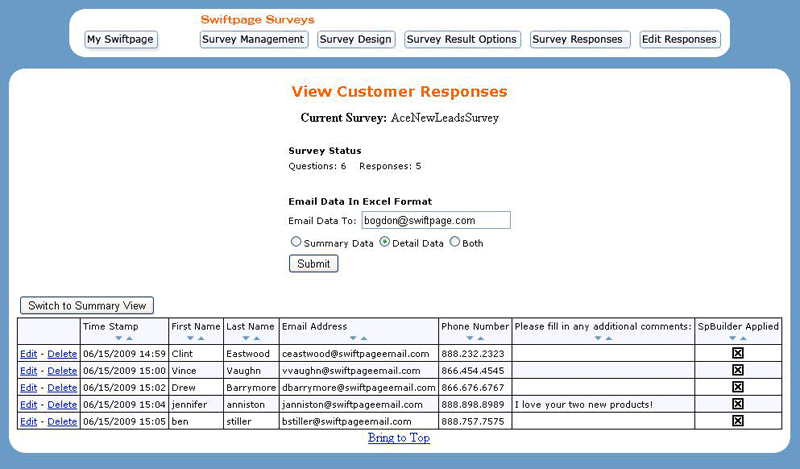Delete the Vince Vaughn response
Viewport: 800px width, 469px height.
62,371
